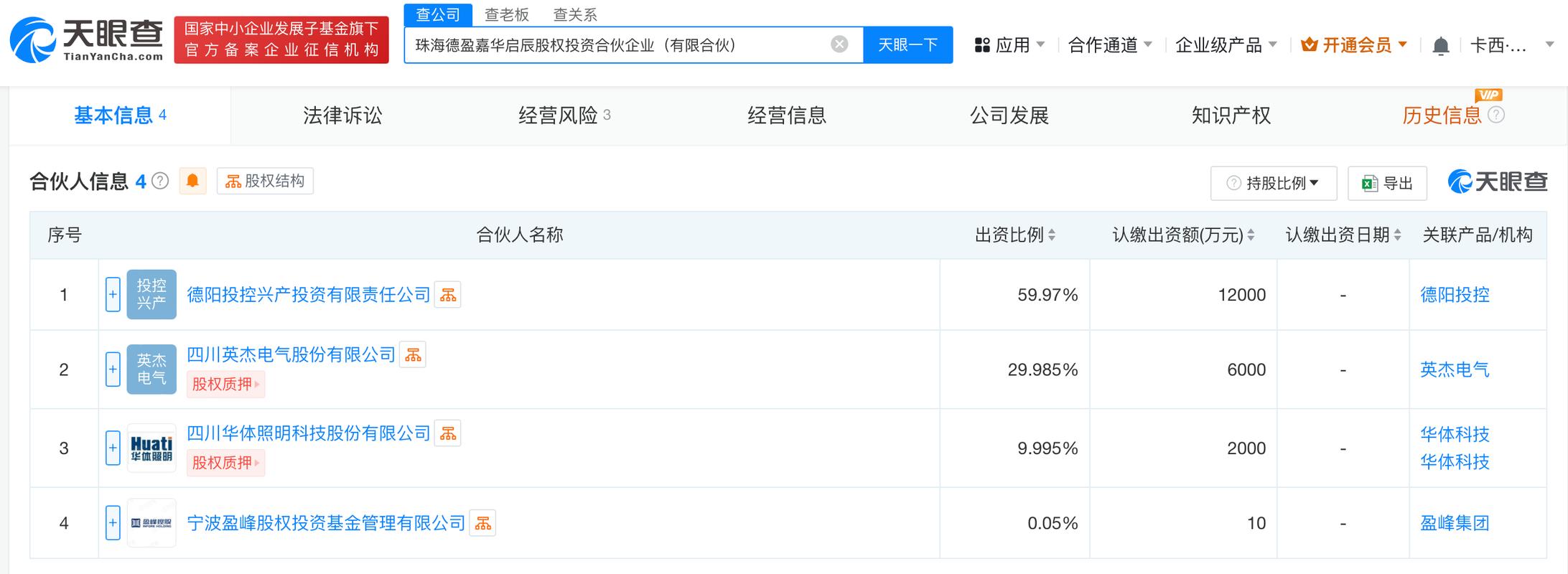Open the 应用 dropdown menu
This screenshot has height=574, width=1568.
click(1009, 45)
